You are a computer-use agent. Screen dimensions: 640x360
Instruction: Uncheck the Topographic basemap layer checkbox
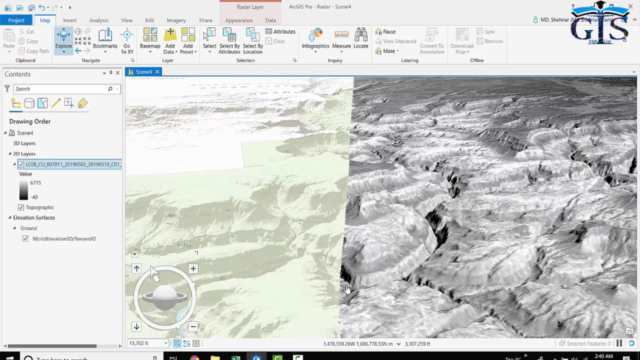(21, 207)
